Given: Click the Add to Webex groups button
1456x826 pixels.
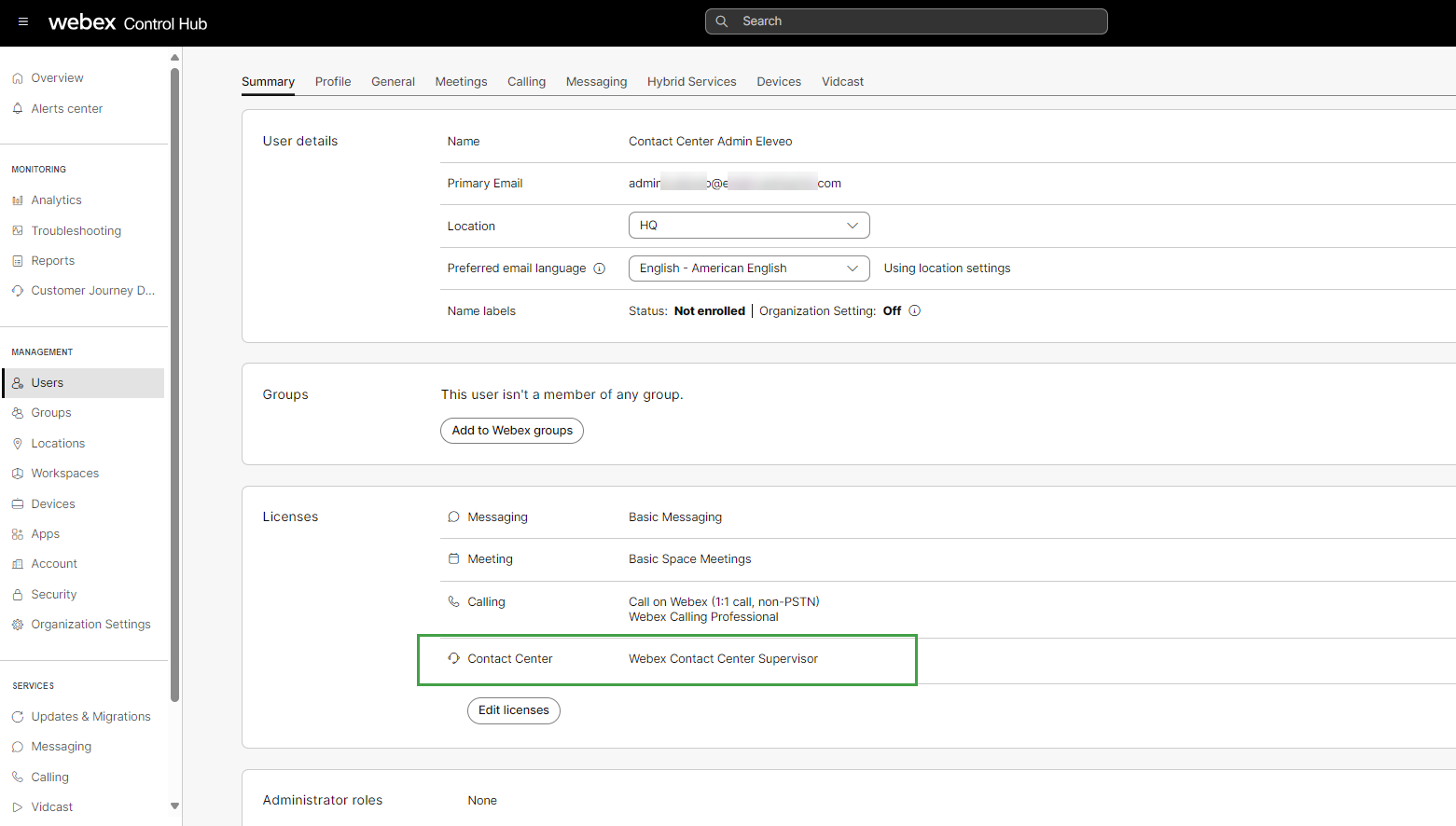Looking at the screenshot, I should (512, 431).
